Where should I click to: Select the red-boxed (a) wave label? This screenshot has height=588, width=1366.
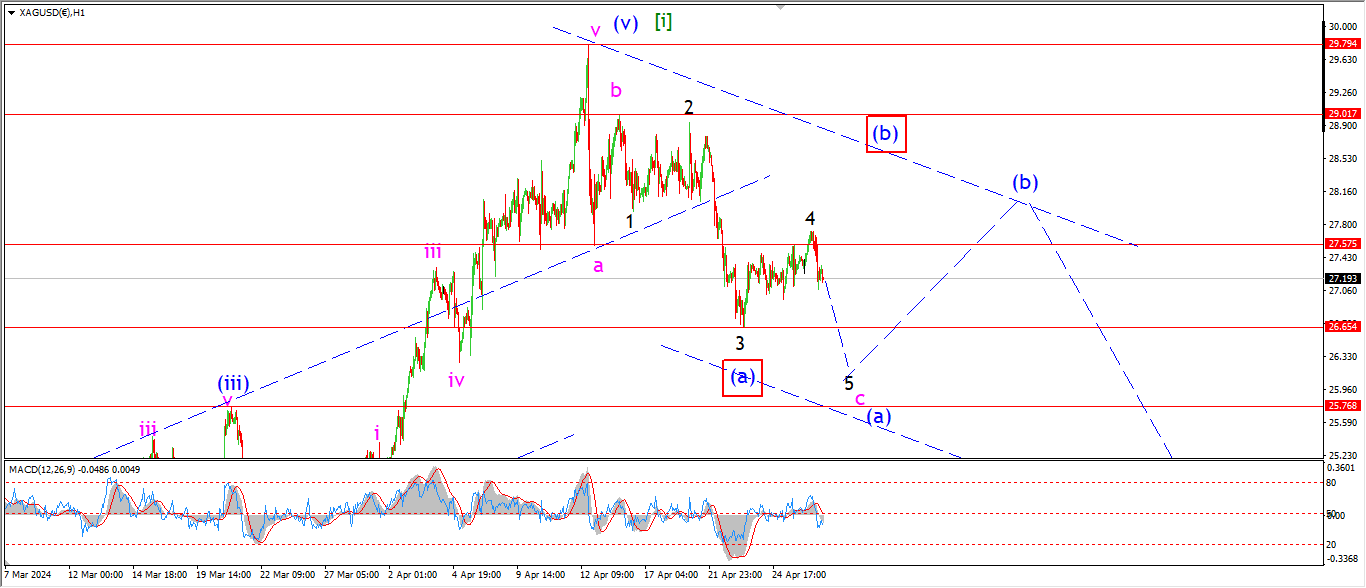(x=742, y=377)
